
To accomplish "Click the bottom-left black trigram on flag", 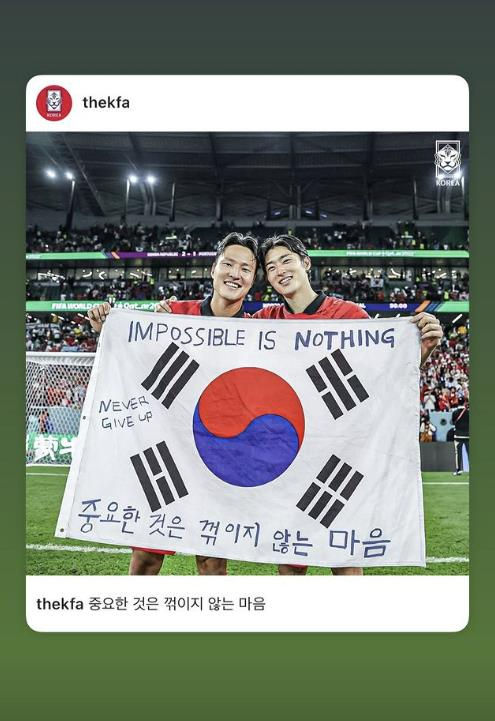I will point(159,476).
